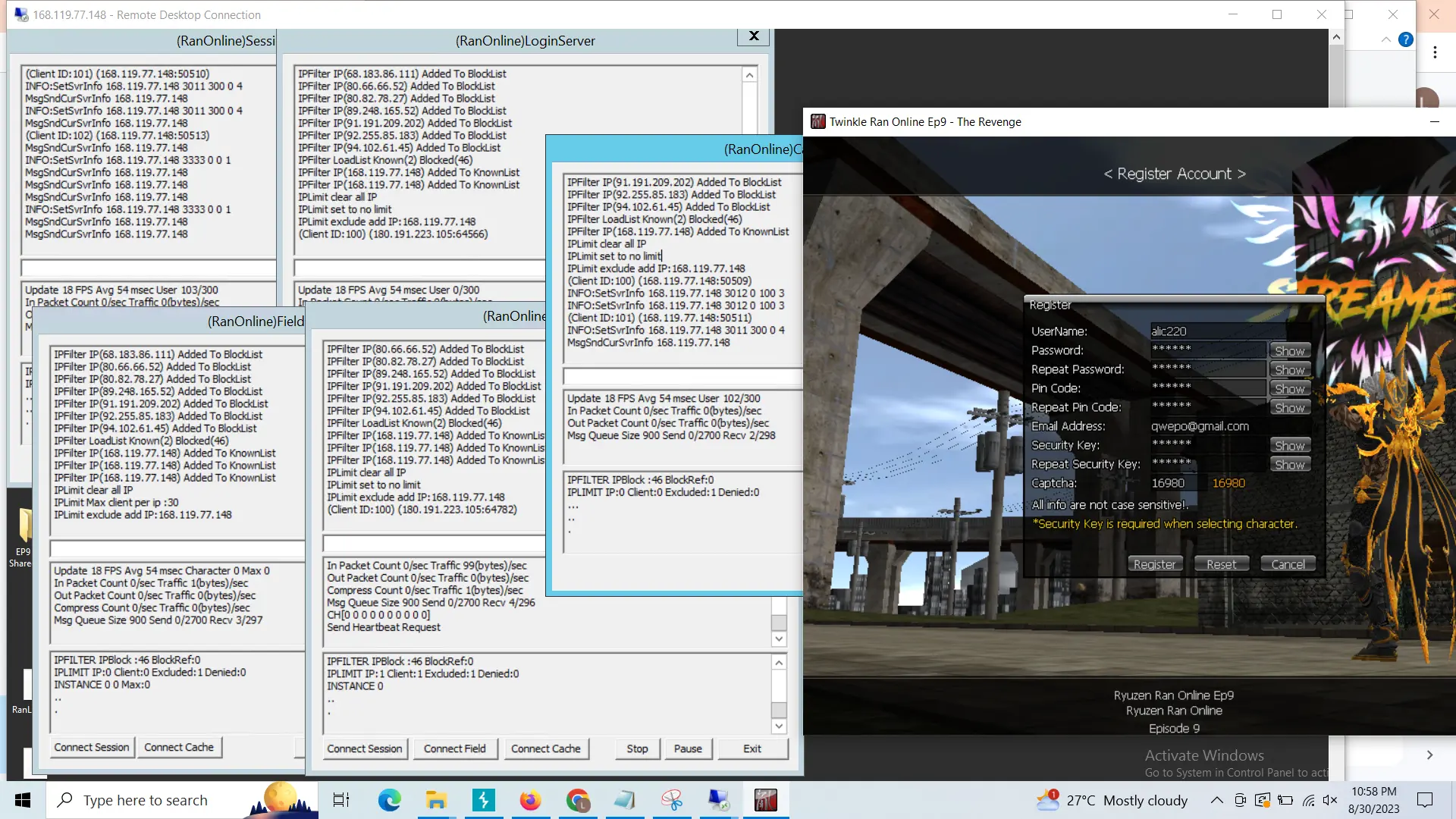The image size is (1456, 819).
Task: Stop the Agent server
Action: (x=638, y=748)
